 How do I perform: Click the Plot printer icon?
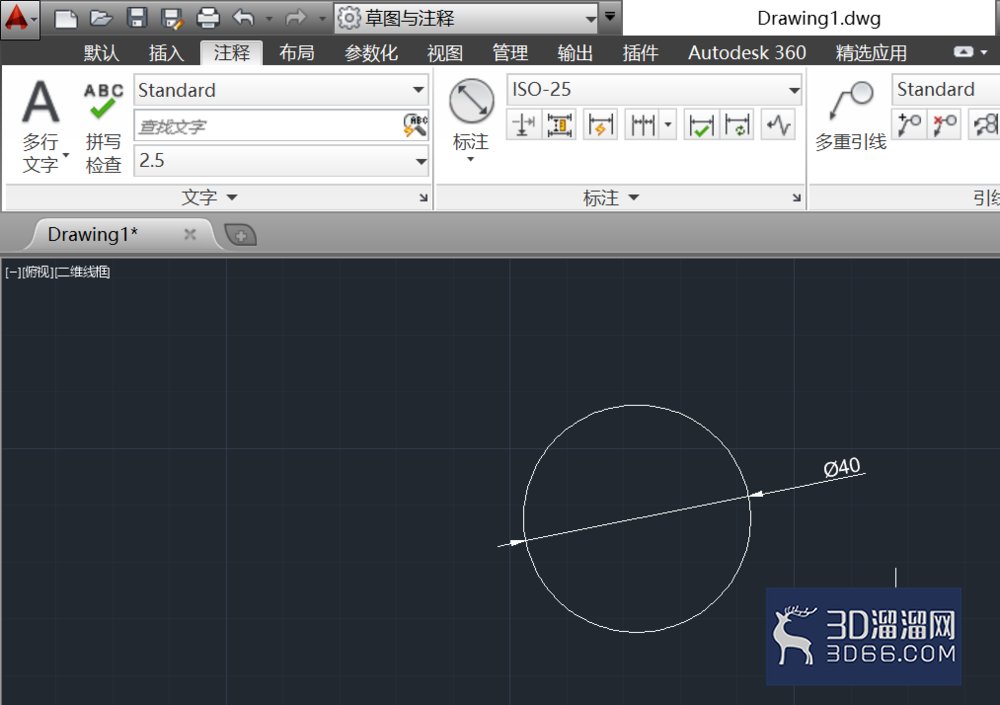pyautogui.click(x=207, y=18)
